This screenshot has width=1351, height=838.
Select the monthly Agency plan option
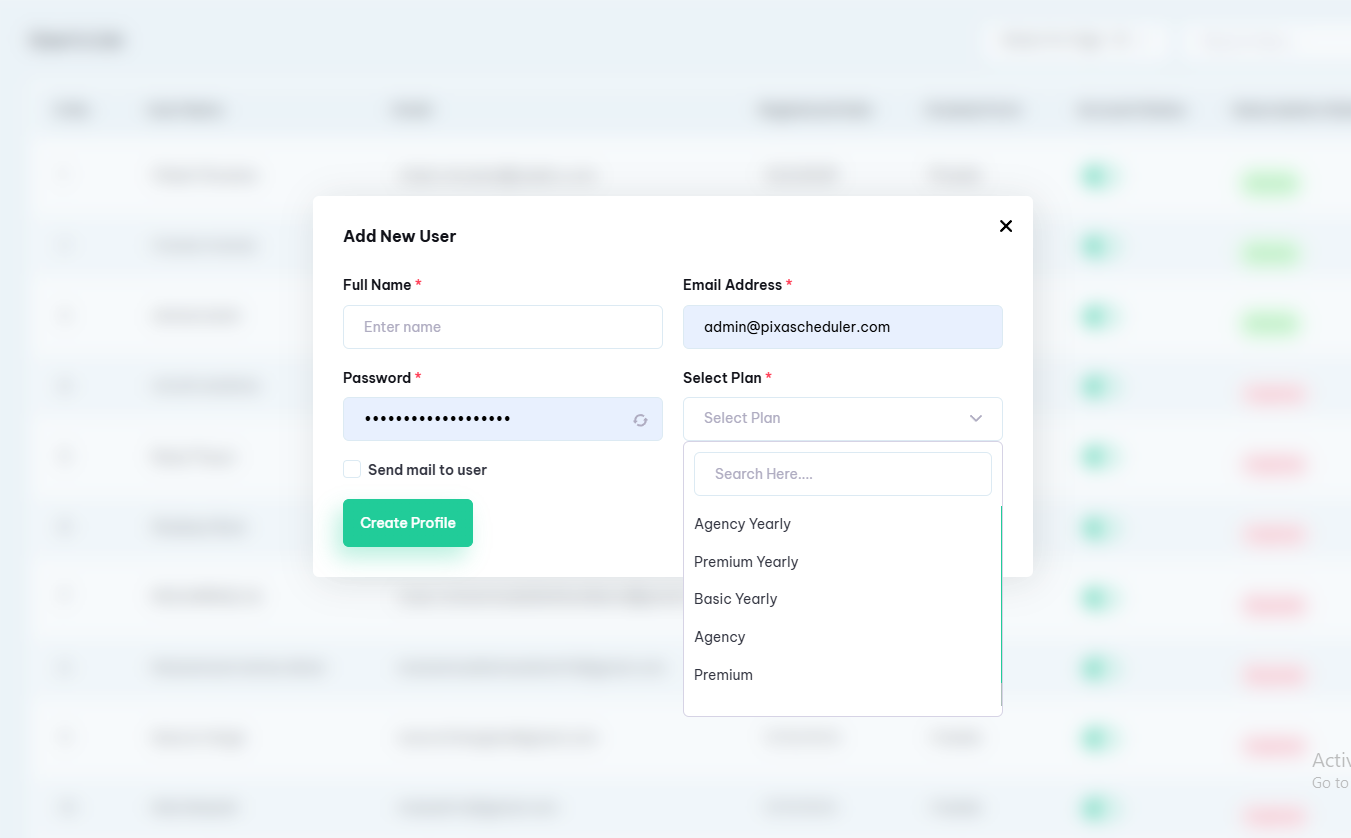720,637
